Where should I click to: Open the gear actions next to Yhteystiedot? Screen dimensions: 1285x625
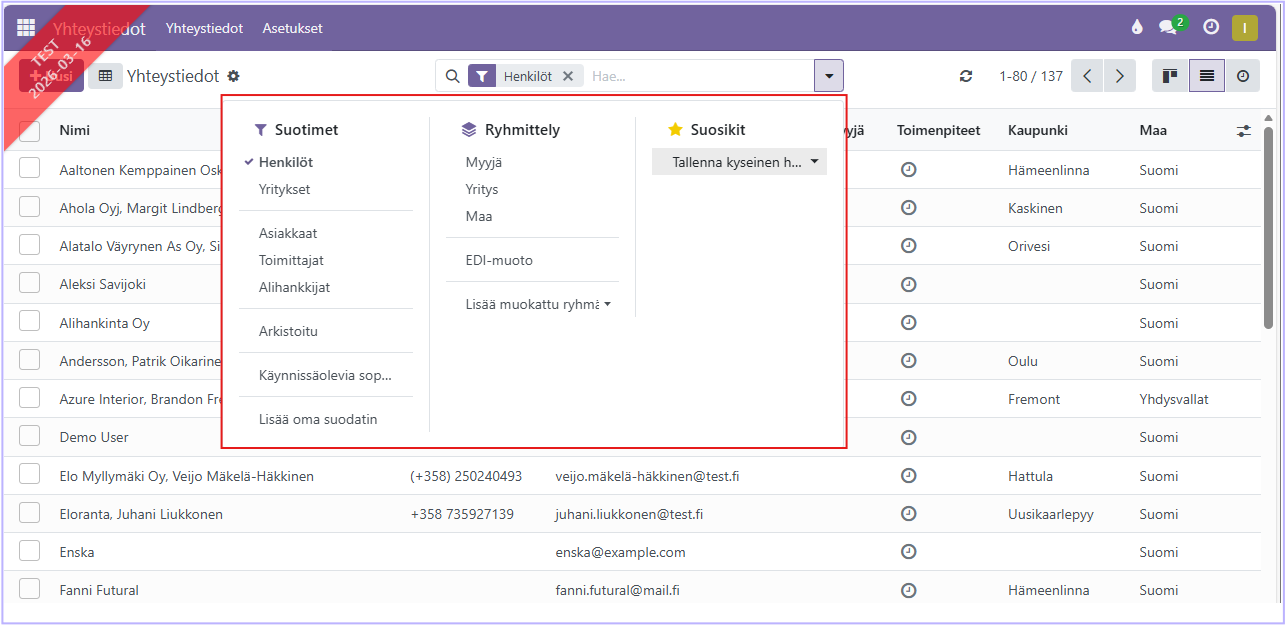point(234,76)
